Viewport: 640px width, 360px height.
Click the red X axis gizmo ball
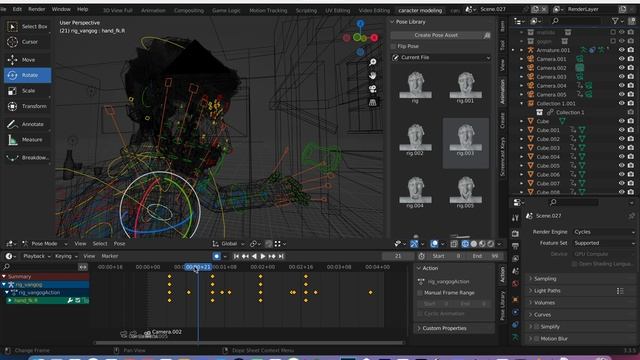374,38
